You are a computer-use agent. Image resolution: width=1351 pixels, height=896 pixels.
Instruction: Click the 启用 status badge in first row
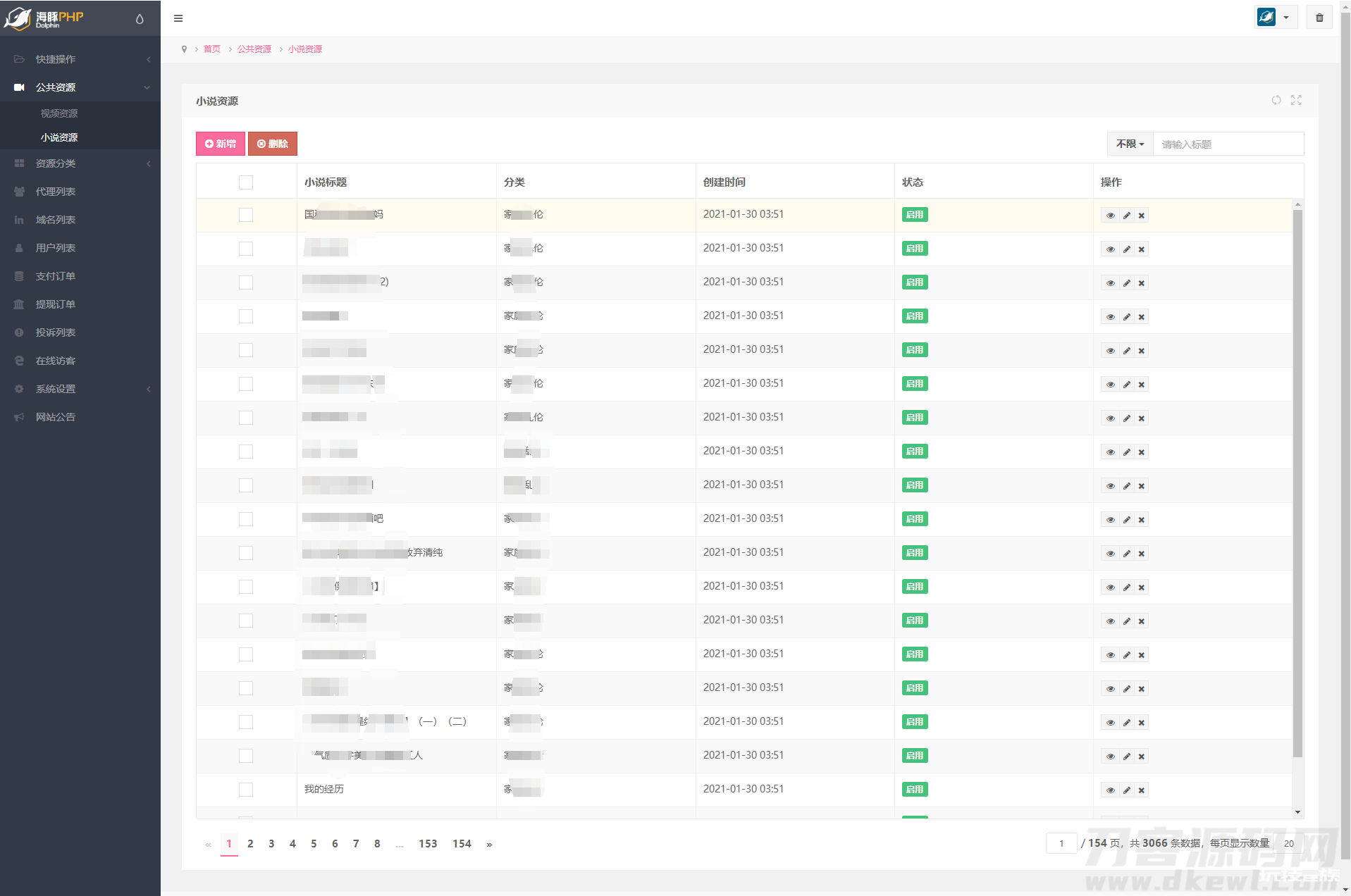point(915,215)
